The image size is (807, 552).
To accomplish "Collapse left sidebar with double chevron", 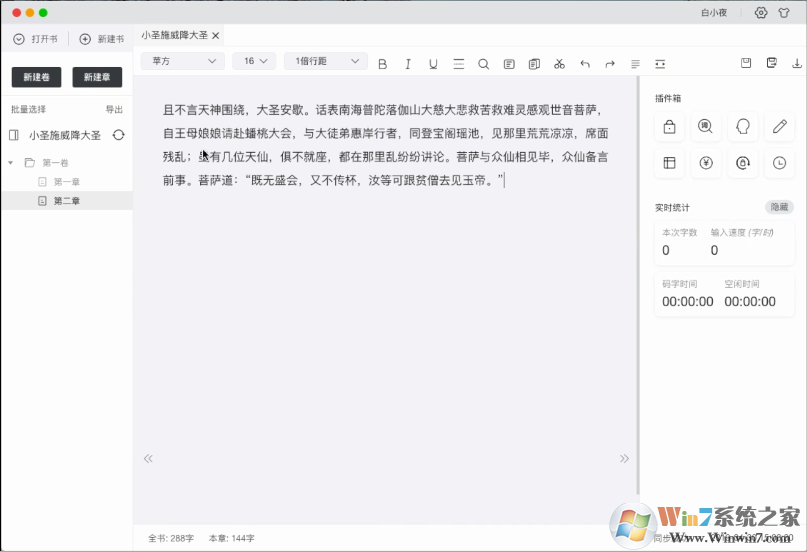I will pyautogui.click(x=148, y=458).
